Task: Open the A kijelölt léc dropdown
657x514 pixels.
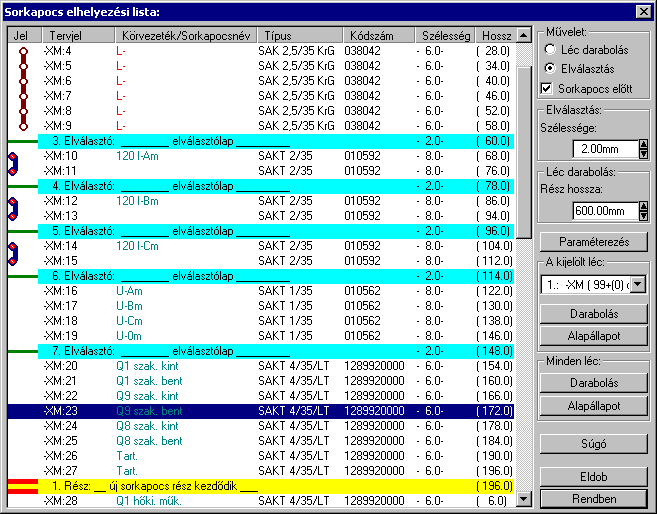Action: click(638, 284)
